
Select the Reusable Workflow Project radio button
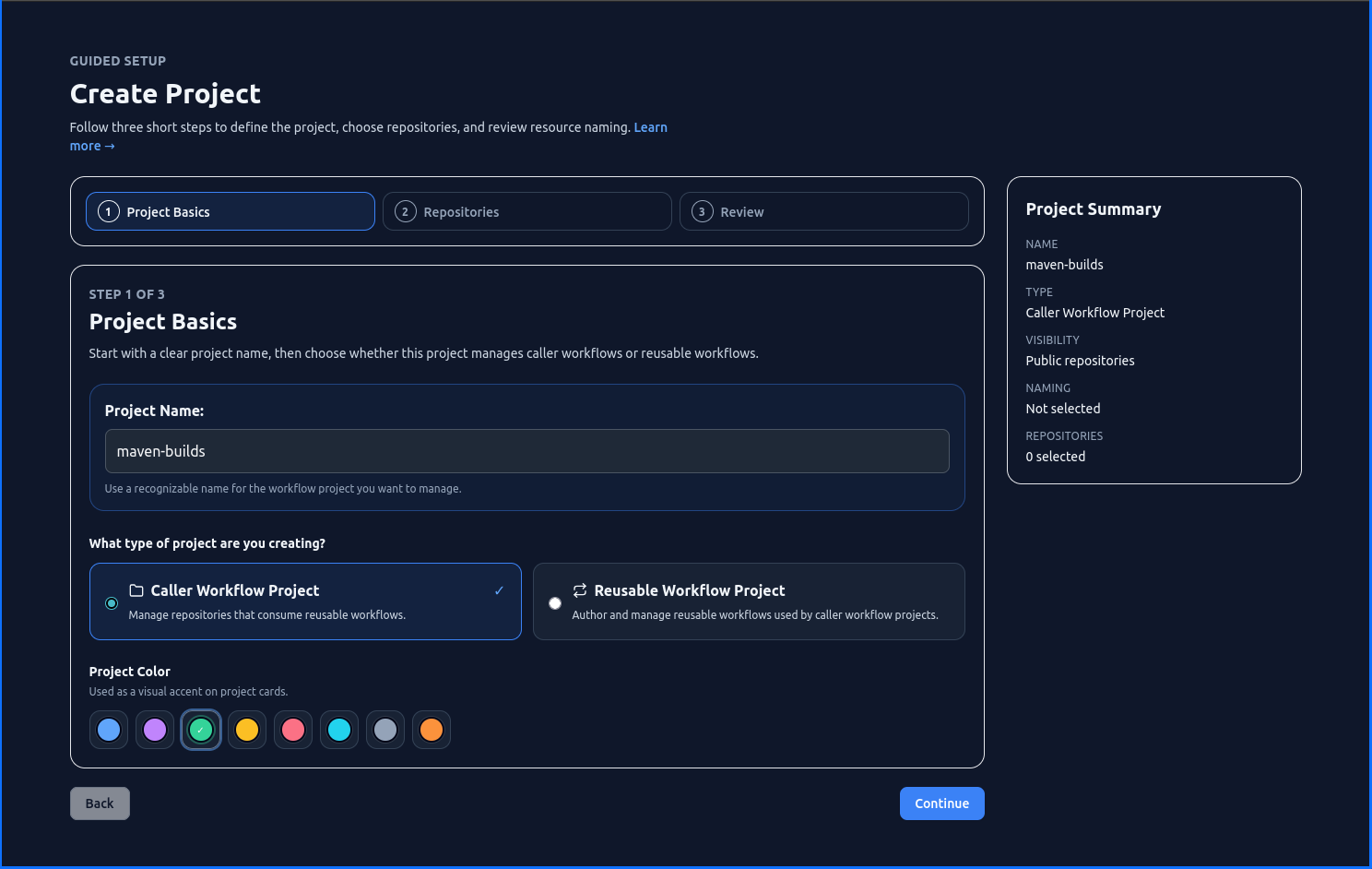tap(555, 603)
